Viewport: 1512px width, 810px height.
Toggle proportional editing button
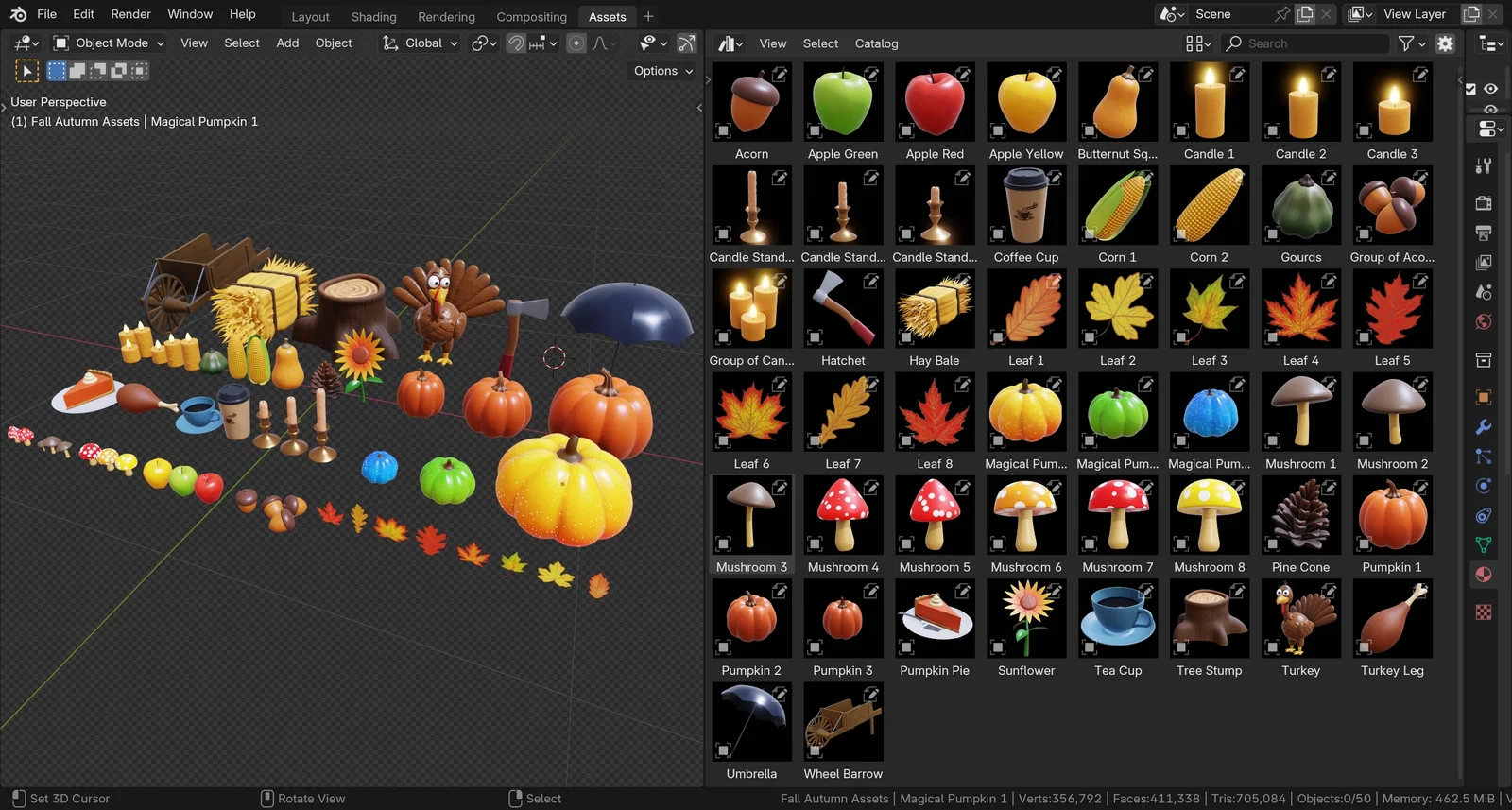[576, 43]
